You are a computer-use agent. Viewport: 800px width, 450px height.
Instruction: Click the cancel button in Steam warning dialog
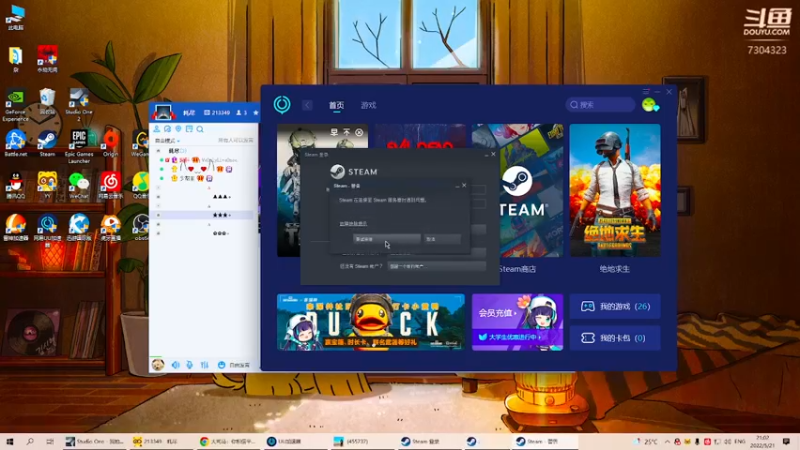(x=442, y=239)
